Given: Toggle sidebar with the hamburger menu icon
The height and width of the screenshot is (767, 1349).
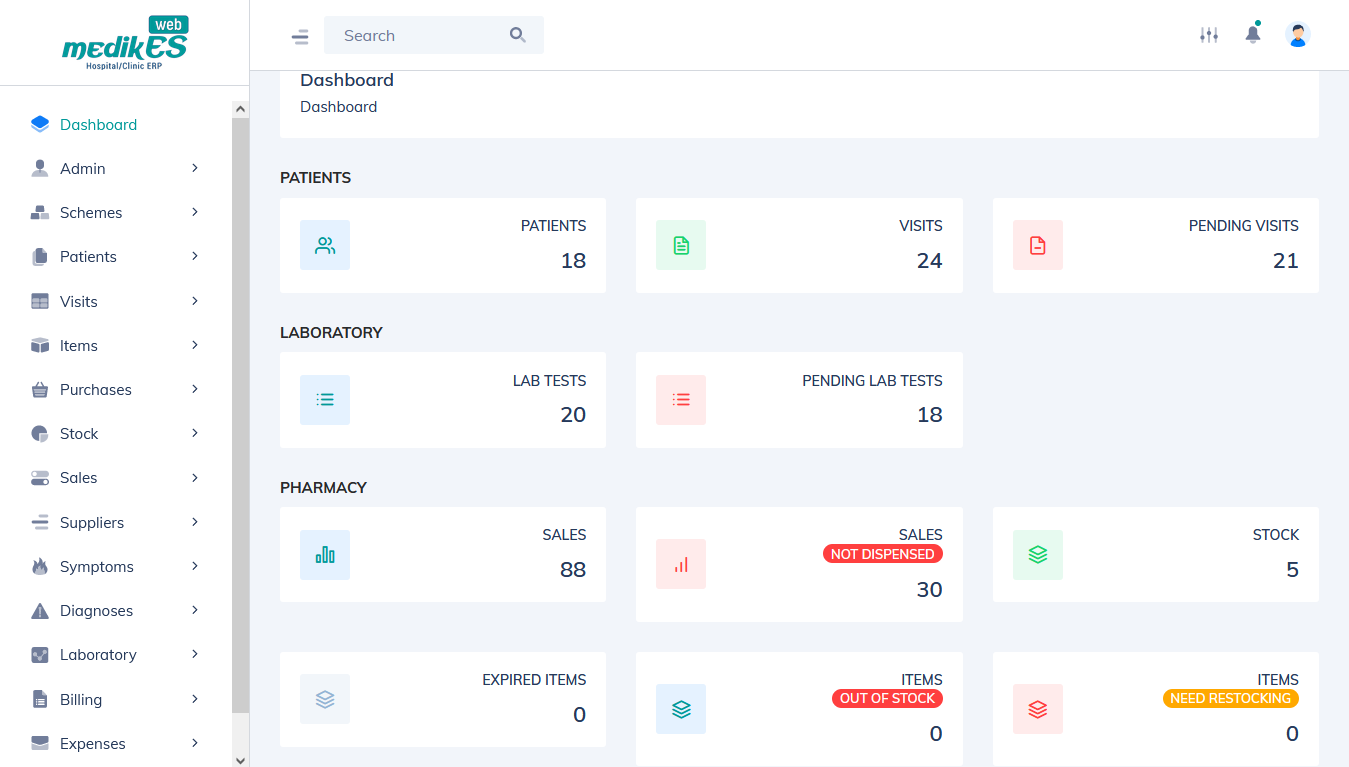Looking at the screenshot, I should click(x=300, y=37).
